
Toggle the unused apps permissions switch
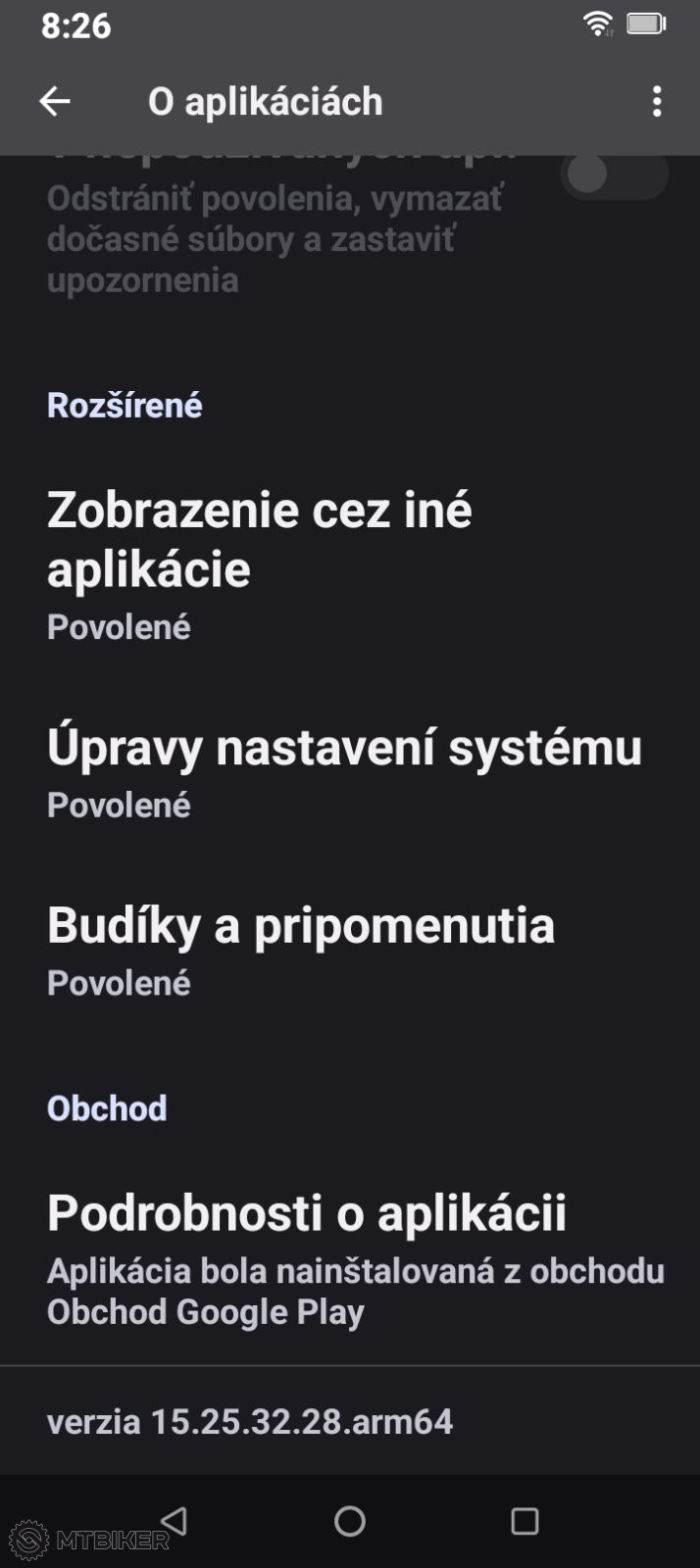[x=614, y=176]
